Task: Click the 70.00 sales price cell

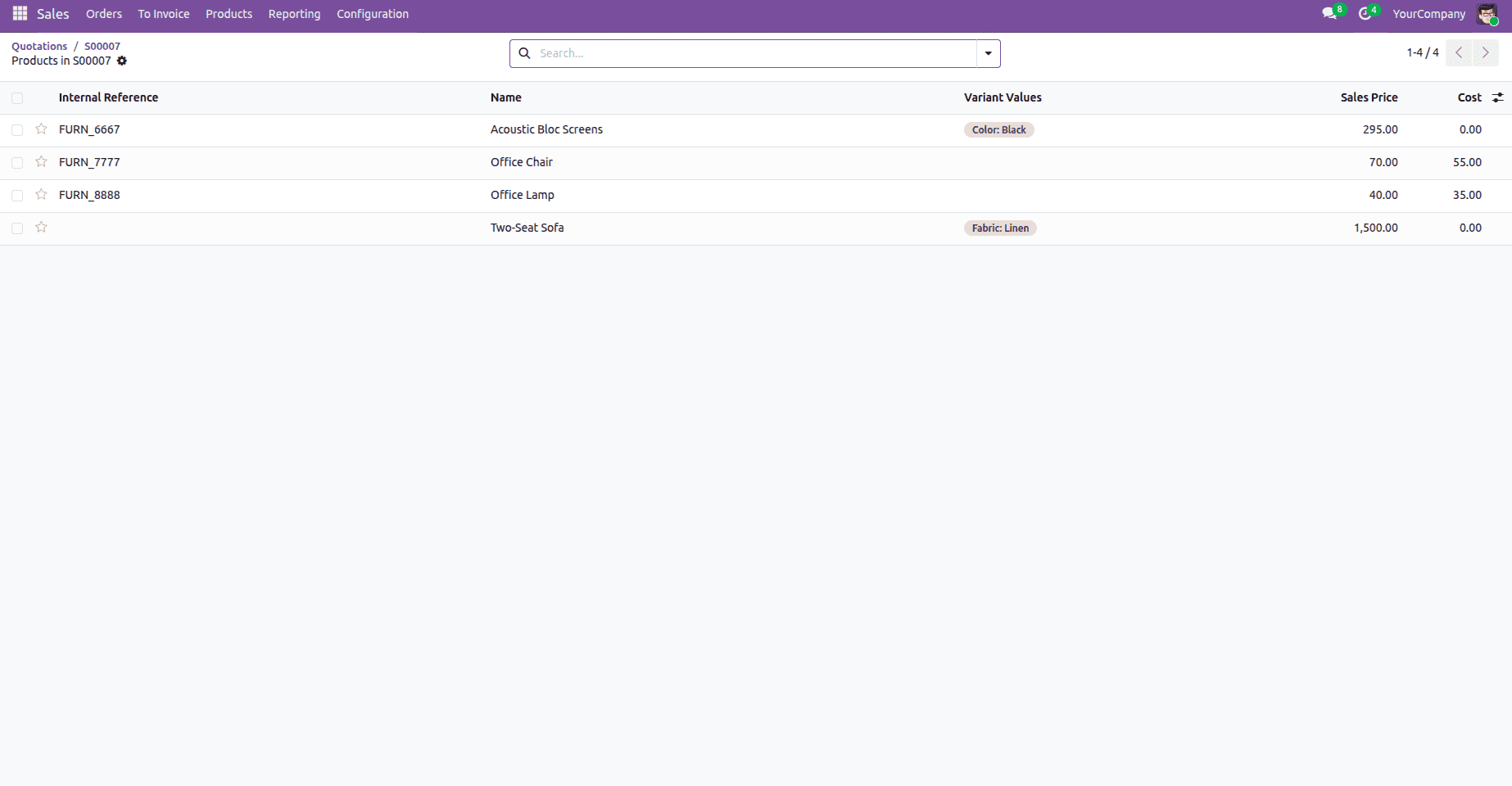Action: tap(1383, 162)
